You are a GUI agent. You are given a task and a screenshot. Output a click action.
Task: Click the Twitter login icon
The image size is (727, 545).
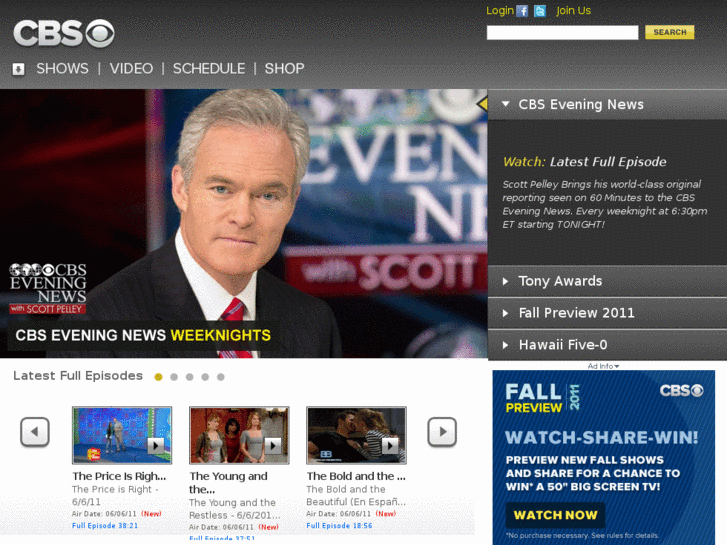click(x=540, y=11)
